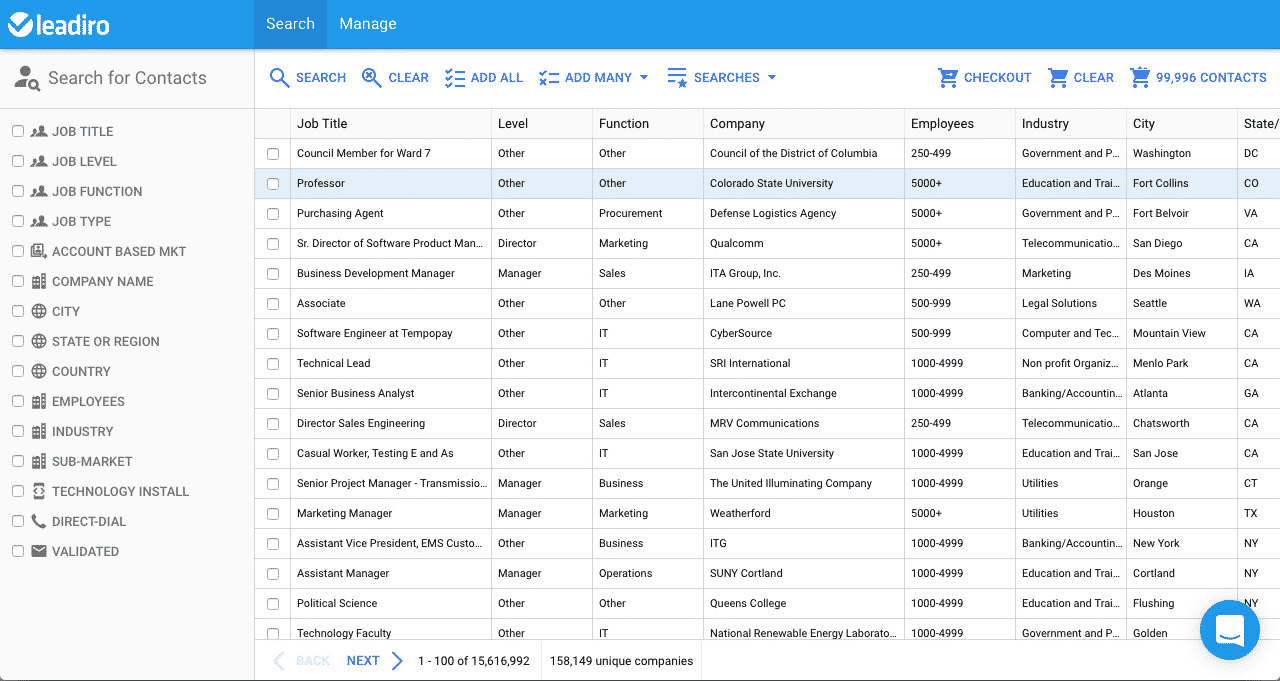Click the magnifier icon beside SEARCH

[x=280, y=78]
